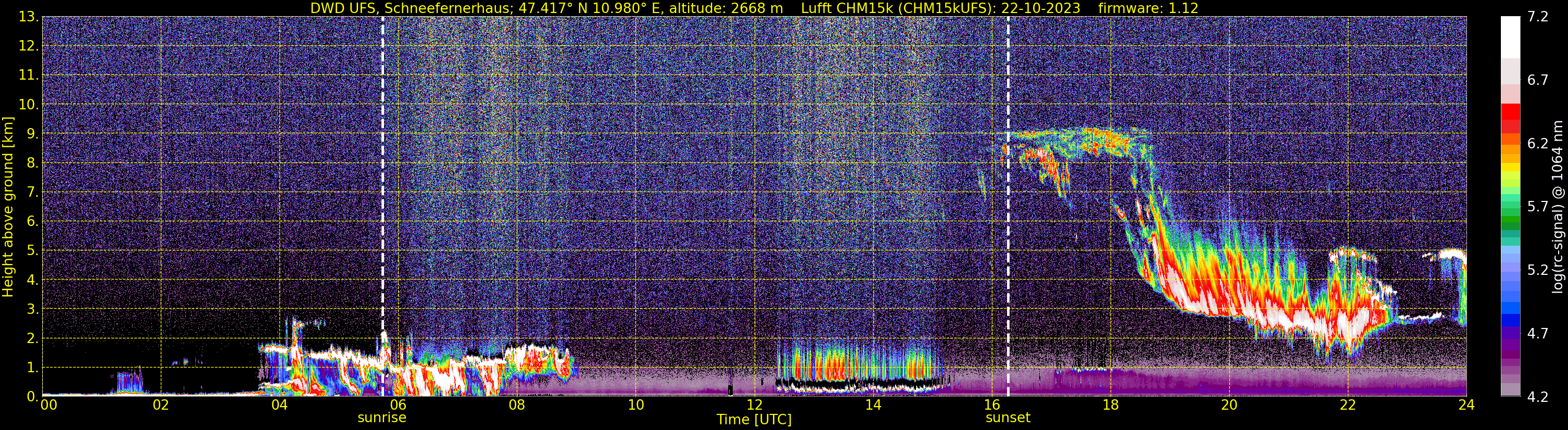Click the 16 tick label on time axis
The width and height of the screenshot is (1568, 430).
pos(991,405)
